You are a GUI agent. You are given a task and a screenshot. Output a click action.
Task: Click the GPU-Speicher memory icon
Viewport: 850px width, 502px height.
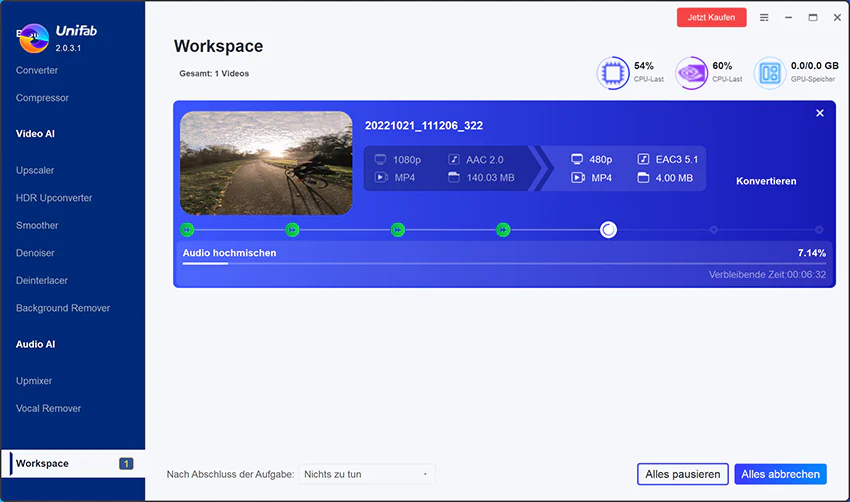point(770,73)
